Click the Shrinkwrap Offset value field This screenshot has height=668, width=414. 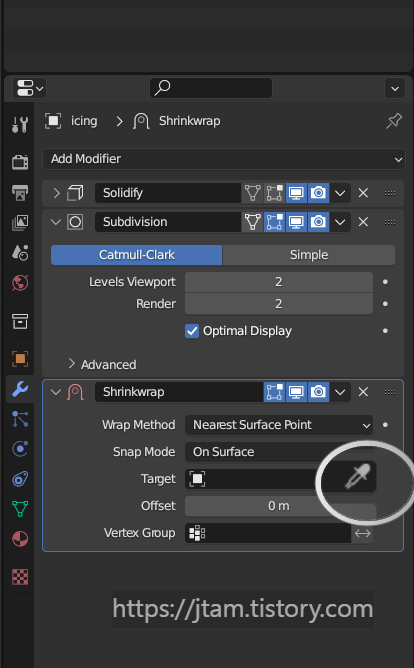point(279,506)
